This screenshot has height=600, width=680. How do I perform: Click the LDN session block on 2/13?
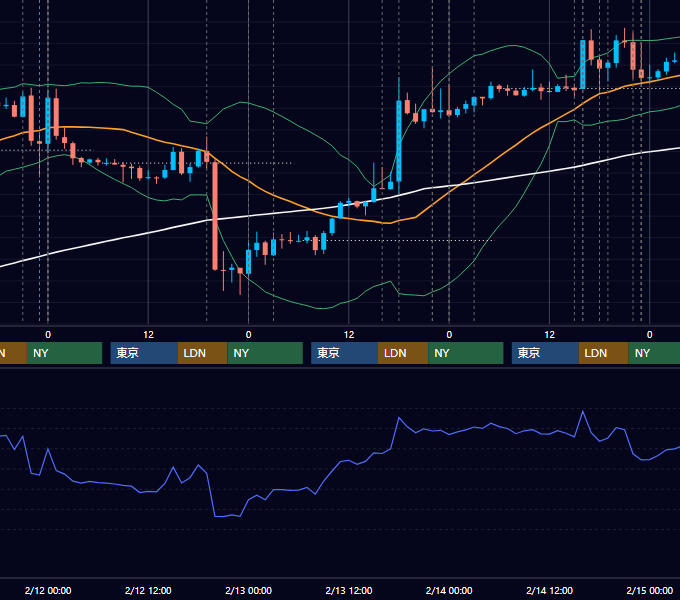(x=403, y=353)
